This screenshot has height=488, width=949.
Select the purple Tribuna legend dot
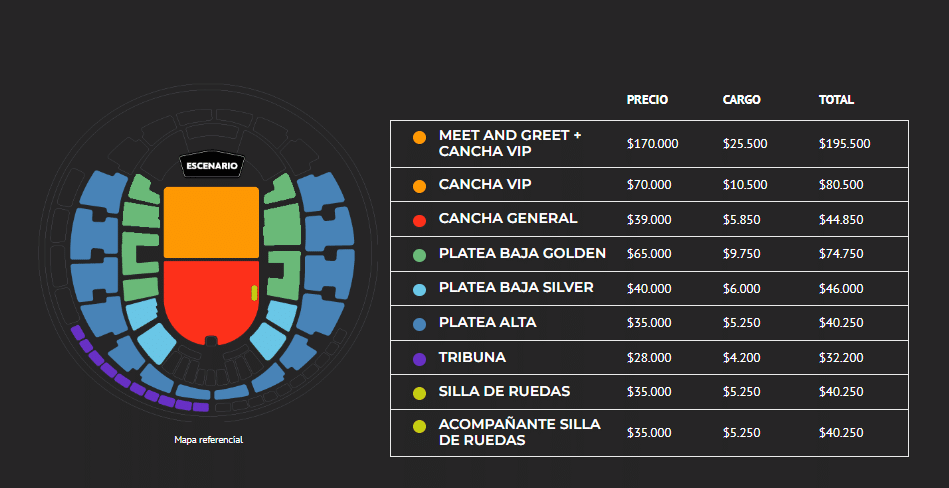pos(419,359)
